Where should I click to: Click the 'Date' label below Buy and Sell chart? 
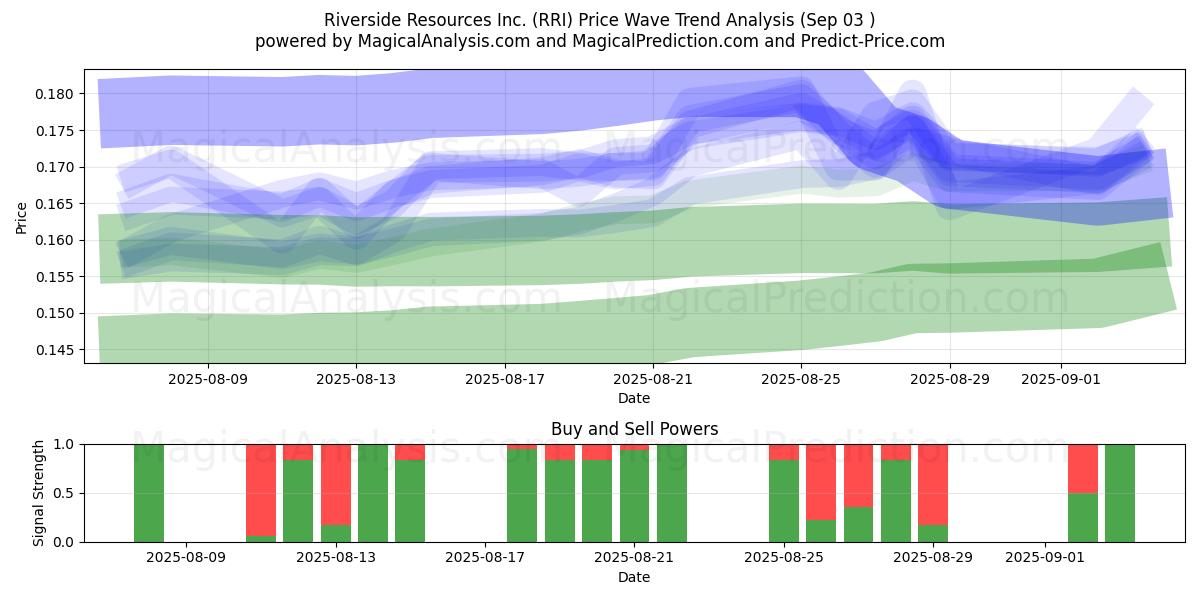coord(634,577)
